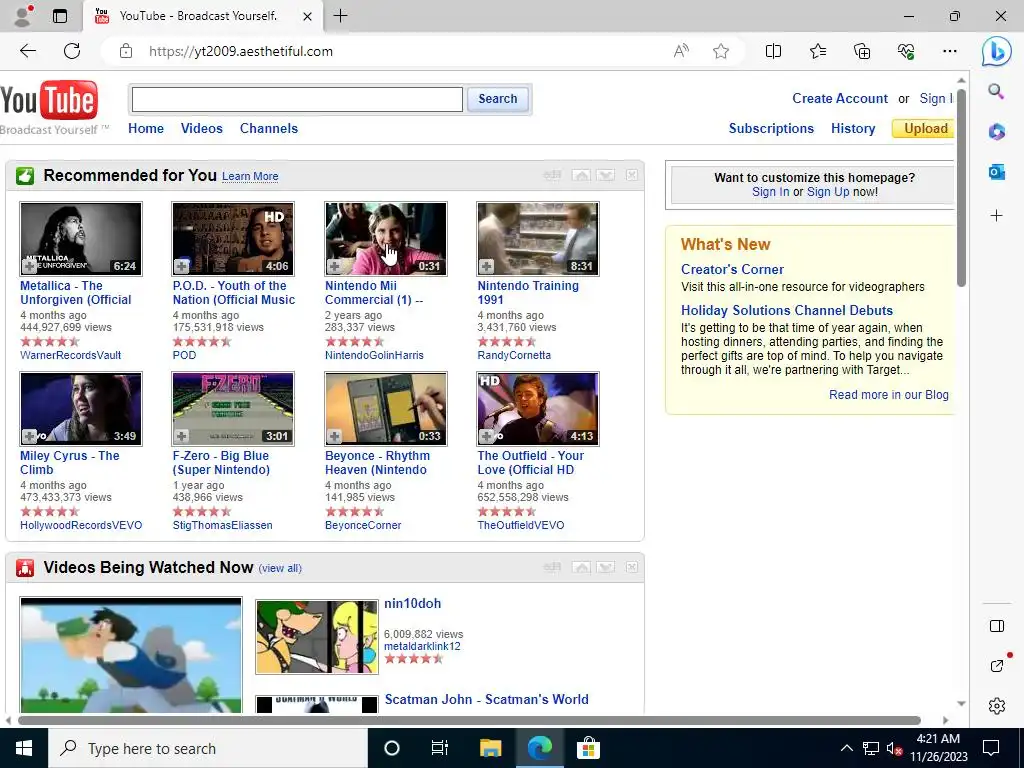Click the YouTube logo
This screenshot has width=1024, height=768.
click(49, 101)
